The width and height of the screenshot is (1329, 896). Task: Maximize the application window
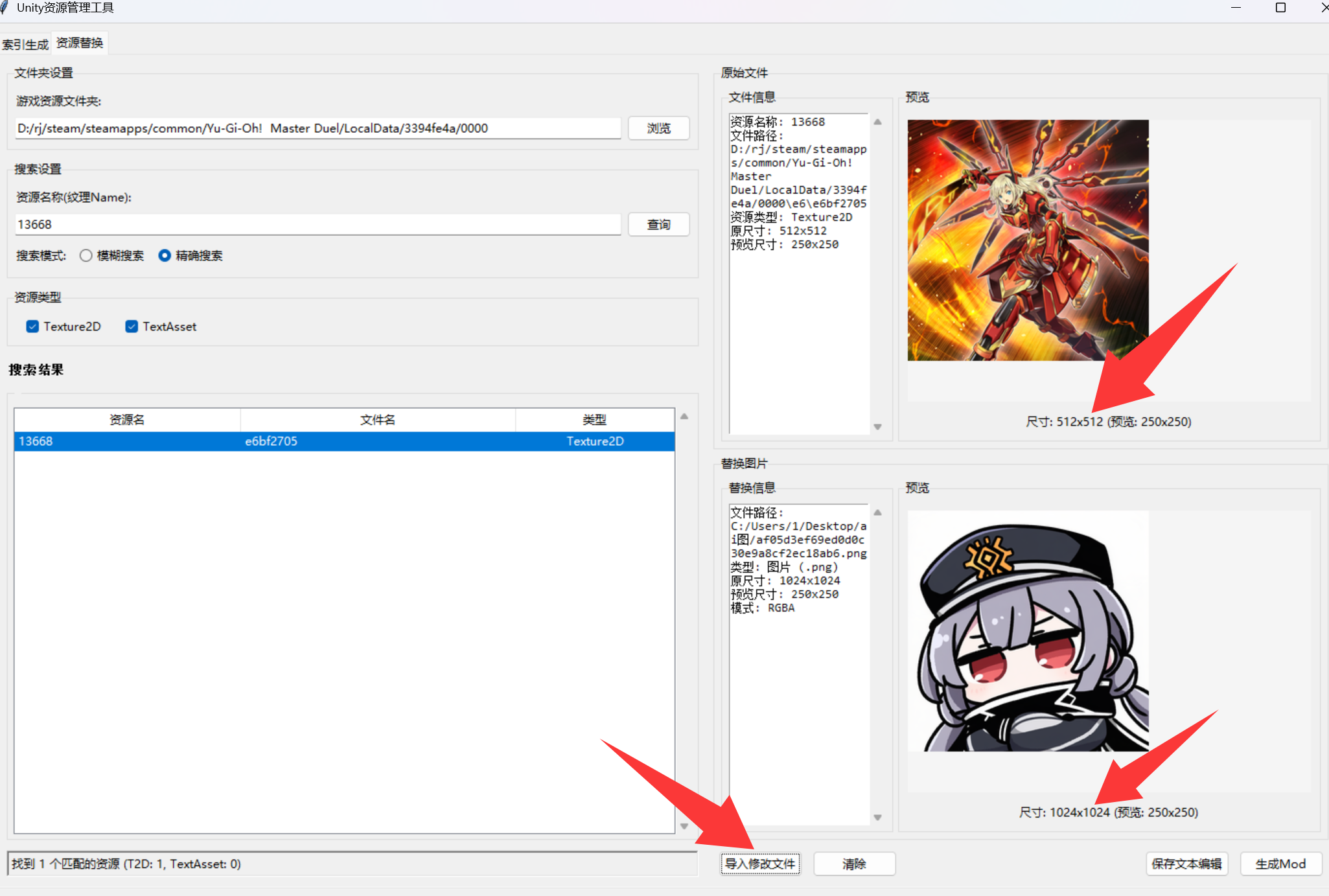coord(1280,8)
